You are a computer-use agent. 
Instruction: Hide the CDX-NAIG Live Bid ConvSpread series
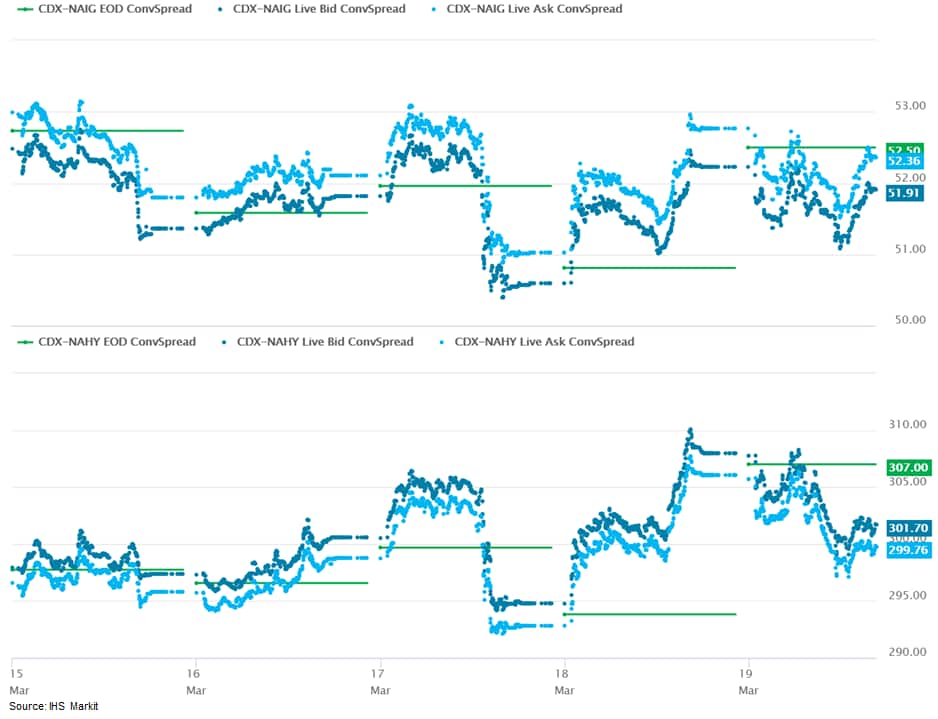318,9
